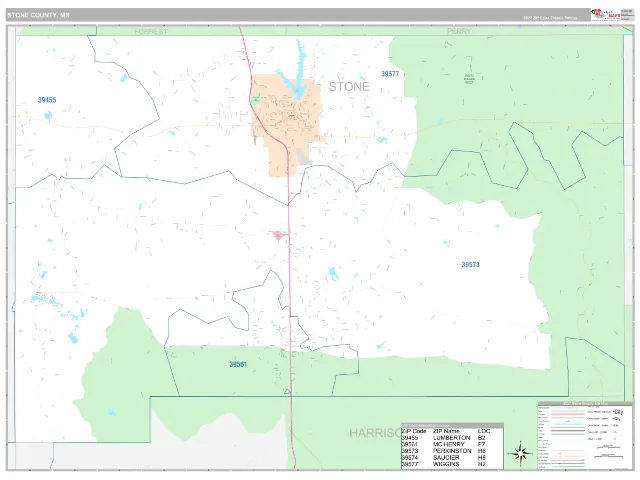Click the MC HENRY row in ZIP table

coord(452,444)
